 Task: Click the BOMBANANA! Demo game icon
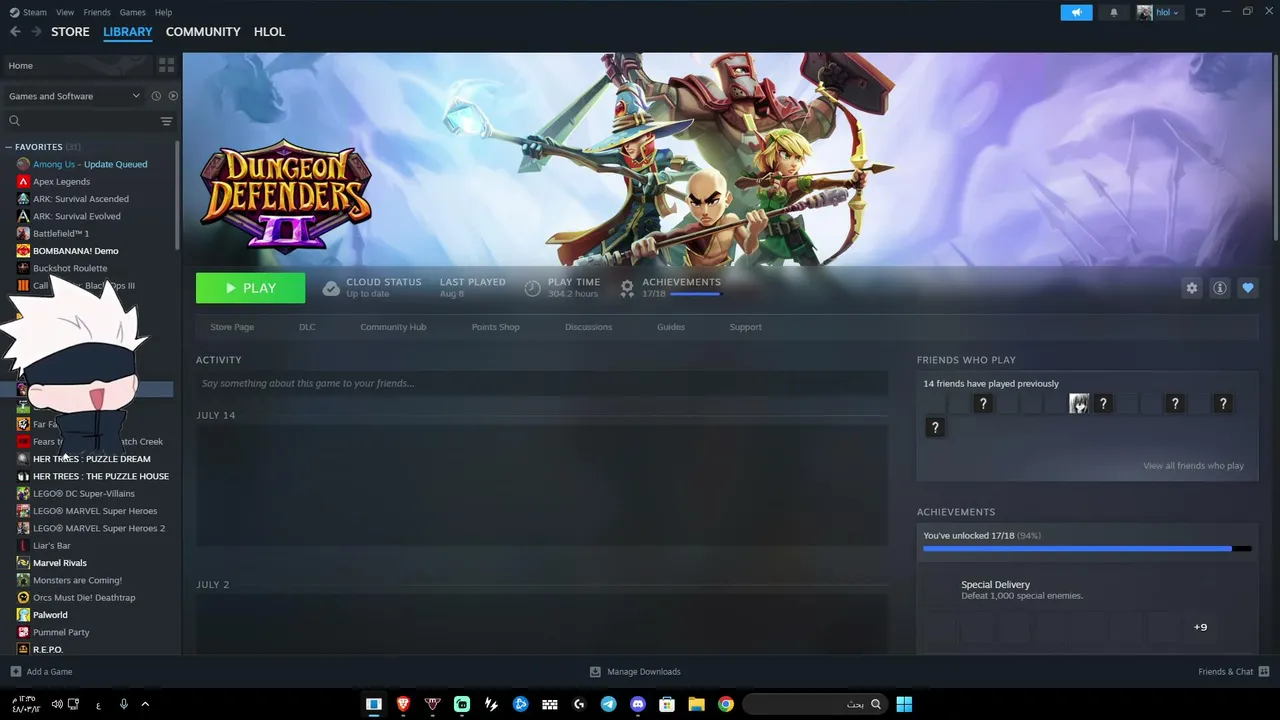click(23, 251)
